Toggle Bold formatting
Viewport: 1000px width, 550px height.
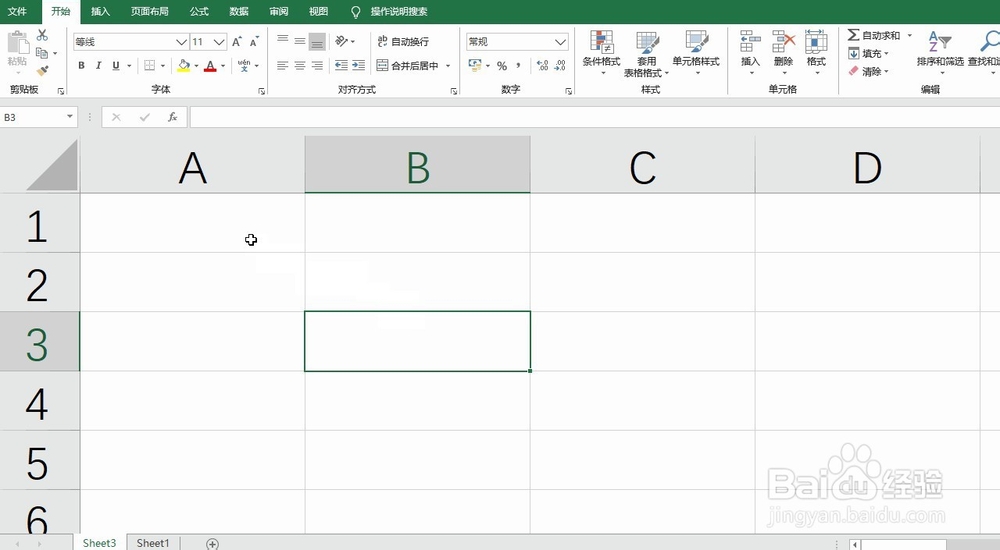point(81,65)
